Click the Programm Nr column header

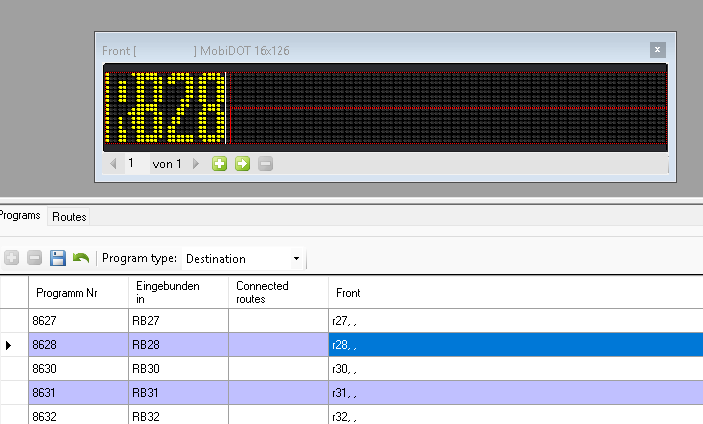point(78,292)
